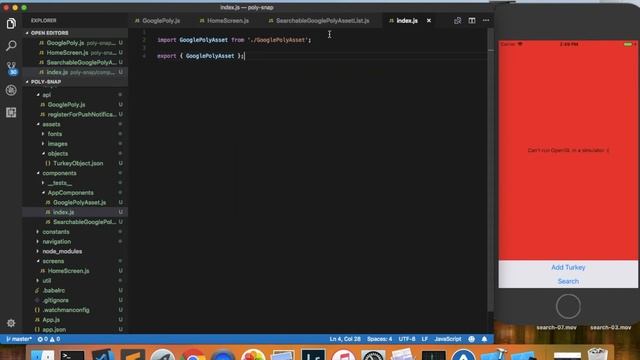Click the Split Editor icon
The width and height of the screenshot is (640, 360).
[x=472, y=20]
